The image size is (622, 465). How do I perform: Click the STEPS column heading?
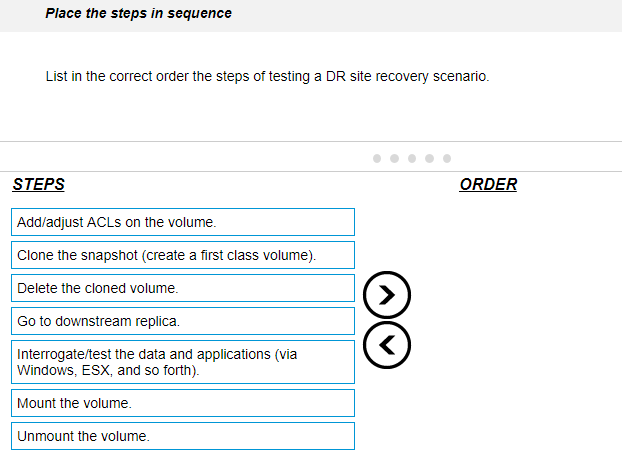[x=39, y=185]
